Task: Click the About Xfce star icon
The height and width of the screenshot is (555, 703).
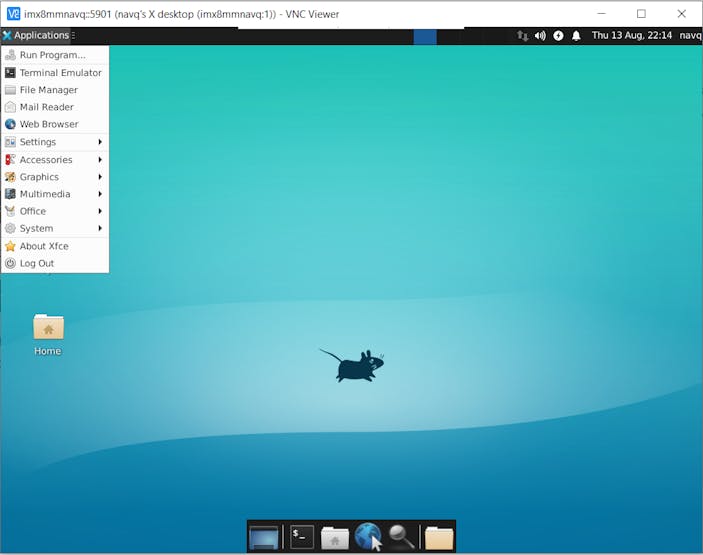Action: click(x=10, y=246)
